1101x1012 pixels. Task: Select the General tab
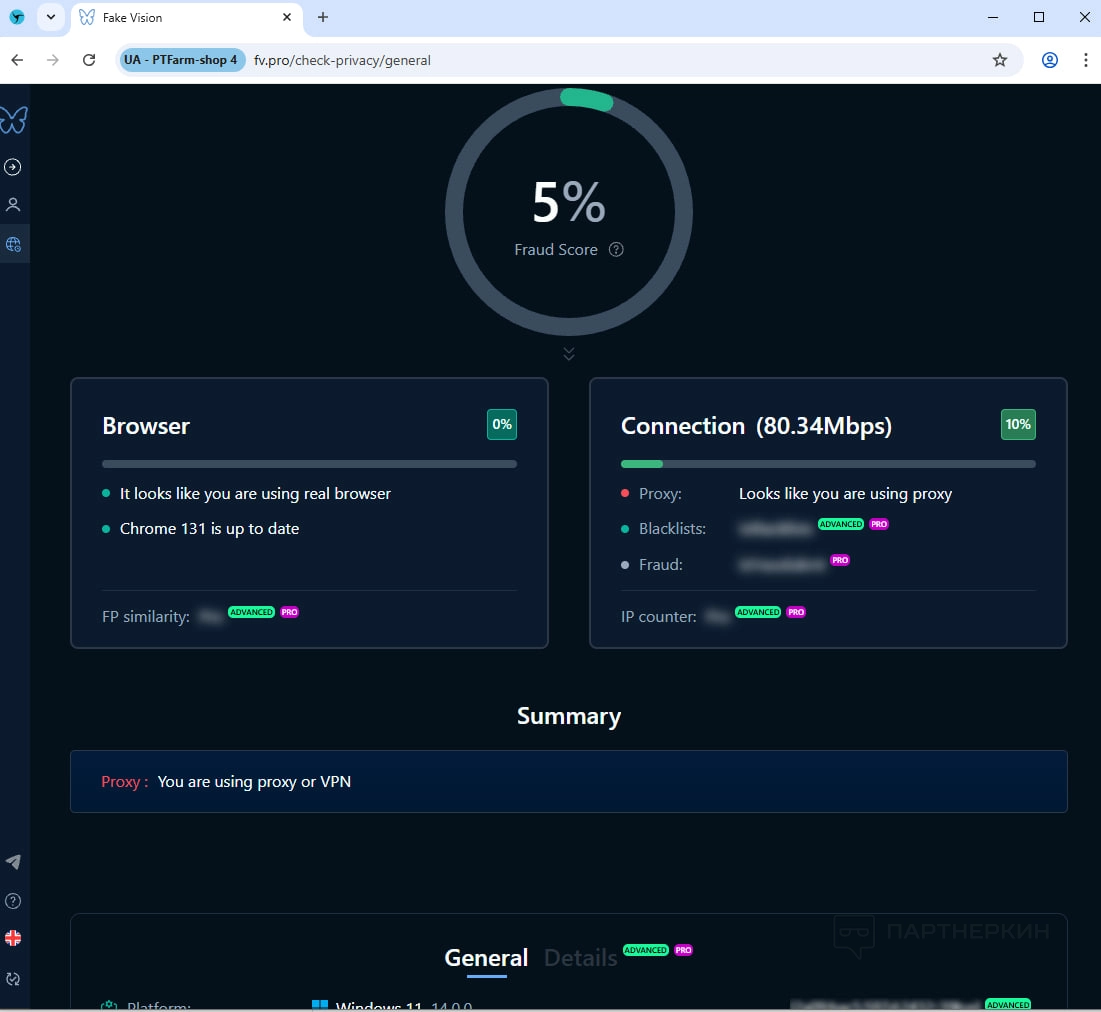point(486,958)
